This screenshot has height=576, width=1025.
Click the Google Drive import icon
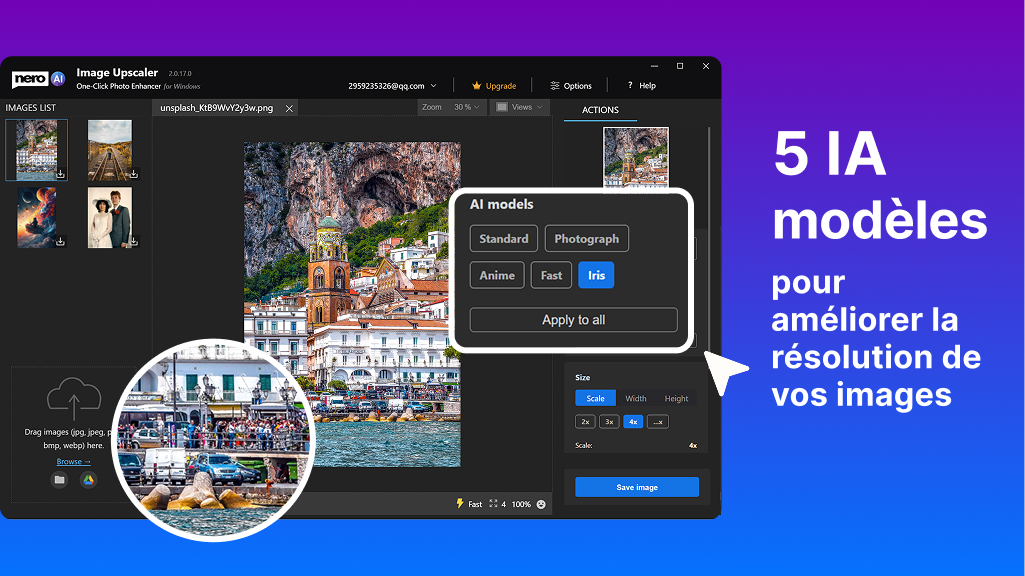[88, 480]
